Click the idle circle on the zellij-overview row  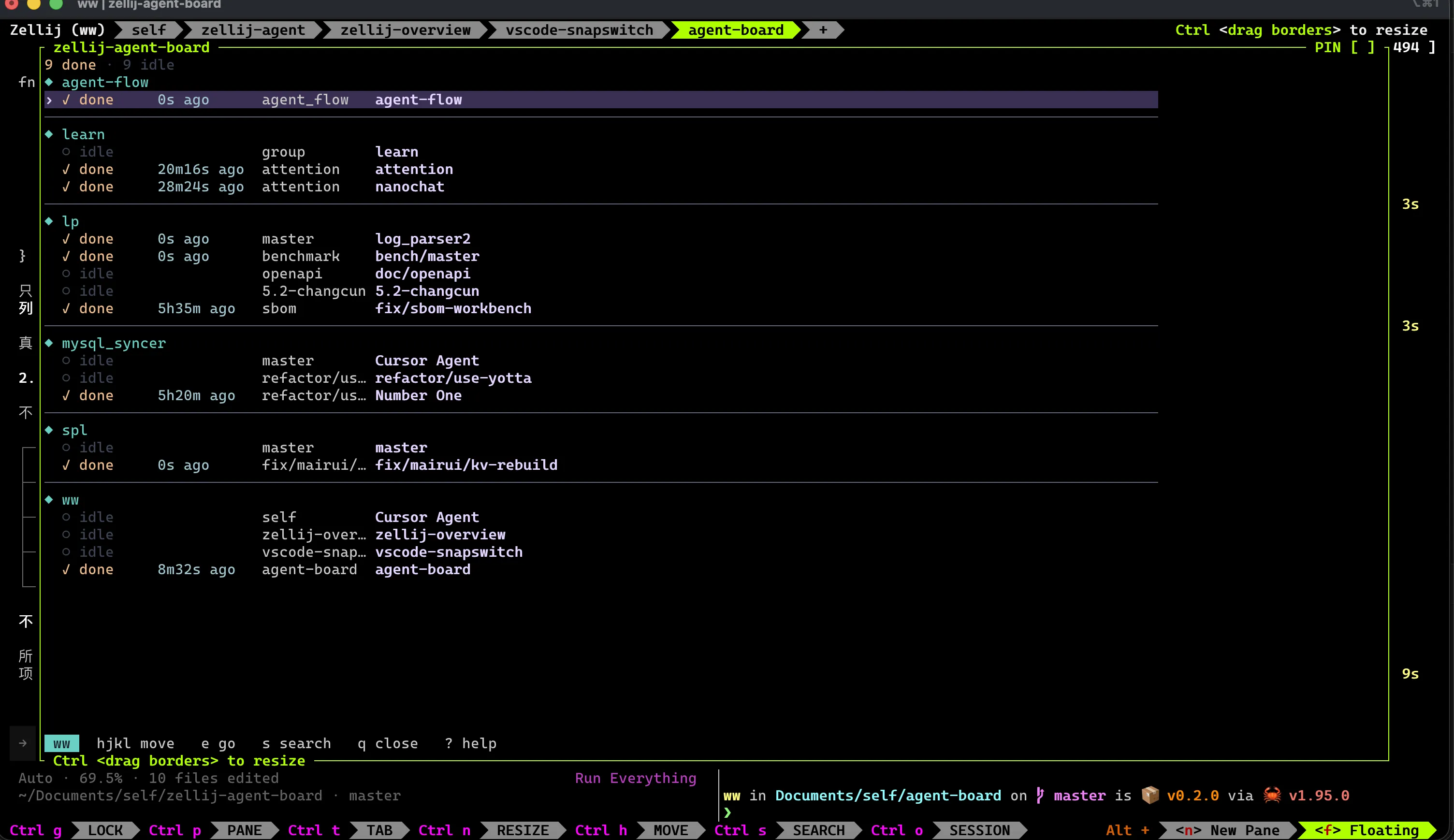(x=66, y=535)
